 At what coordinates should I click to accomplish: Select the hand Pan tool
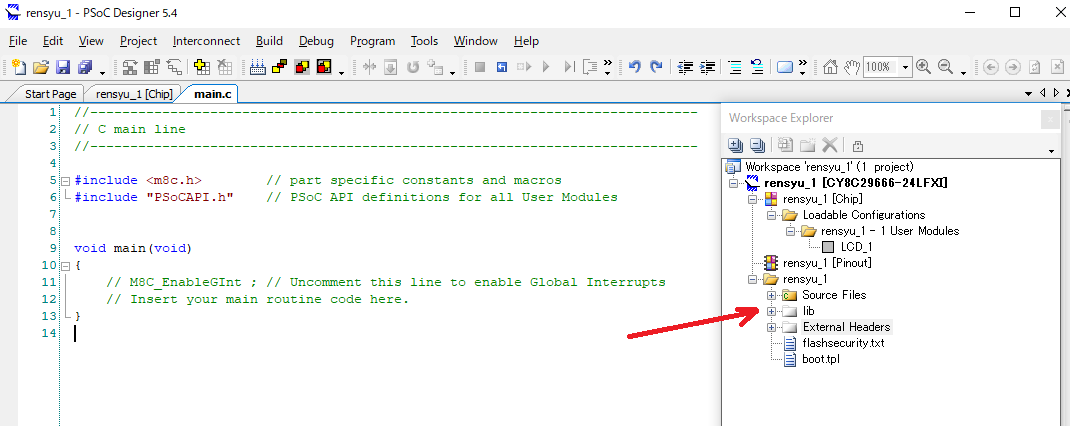[x=852, y=67]
